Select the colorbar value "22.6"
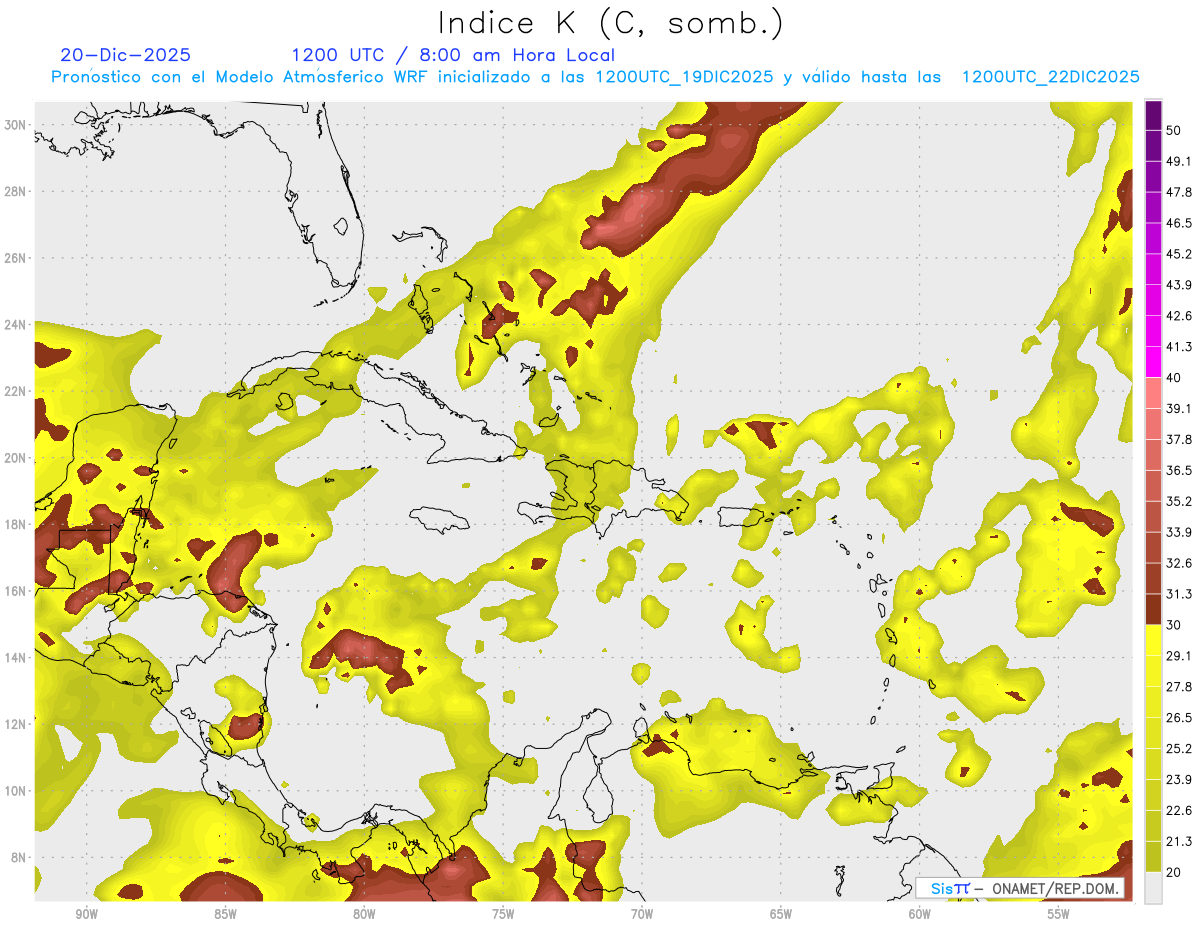Viewport: 1200px width, 927px height. [x=1180, y=811]
